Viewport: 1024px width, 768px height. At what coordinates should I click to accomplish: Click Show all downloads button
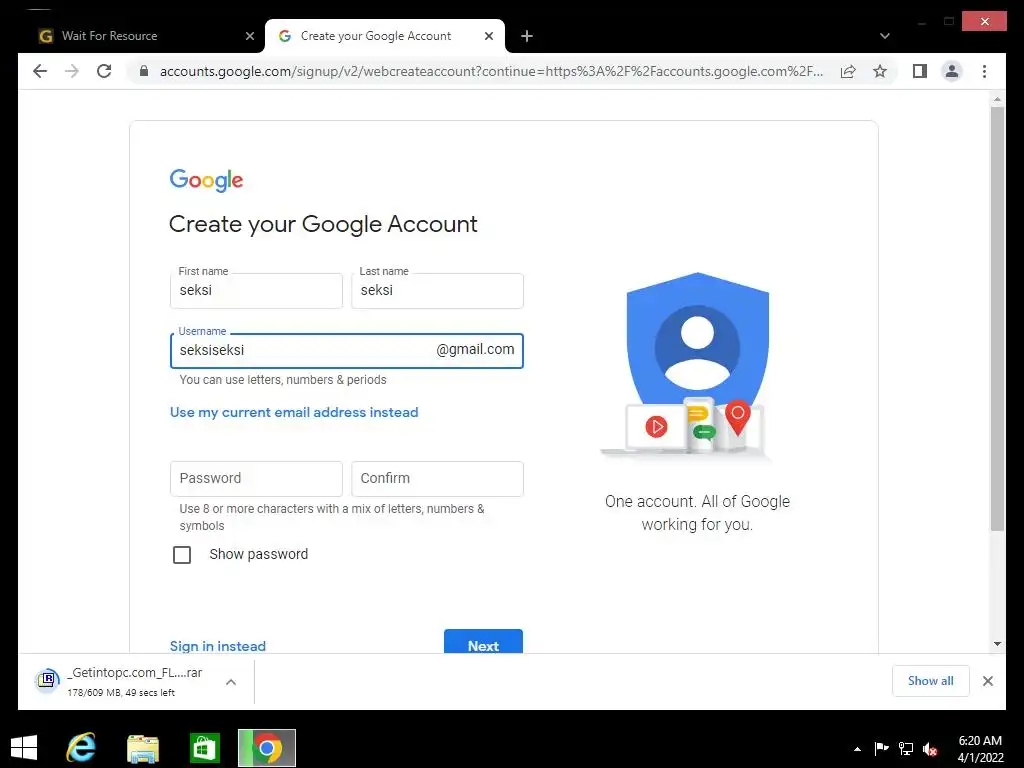(931, 680)
